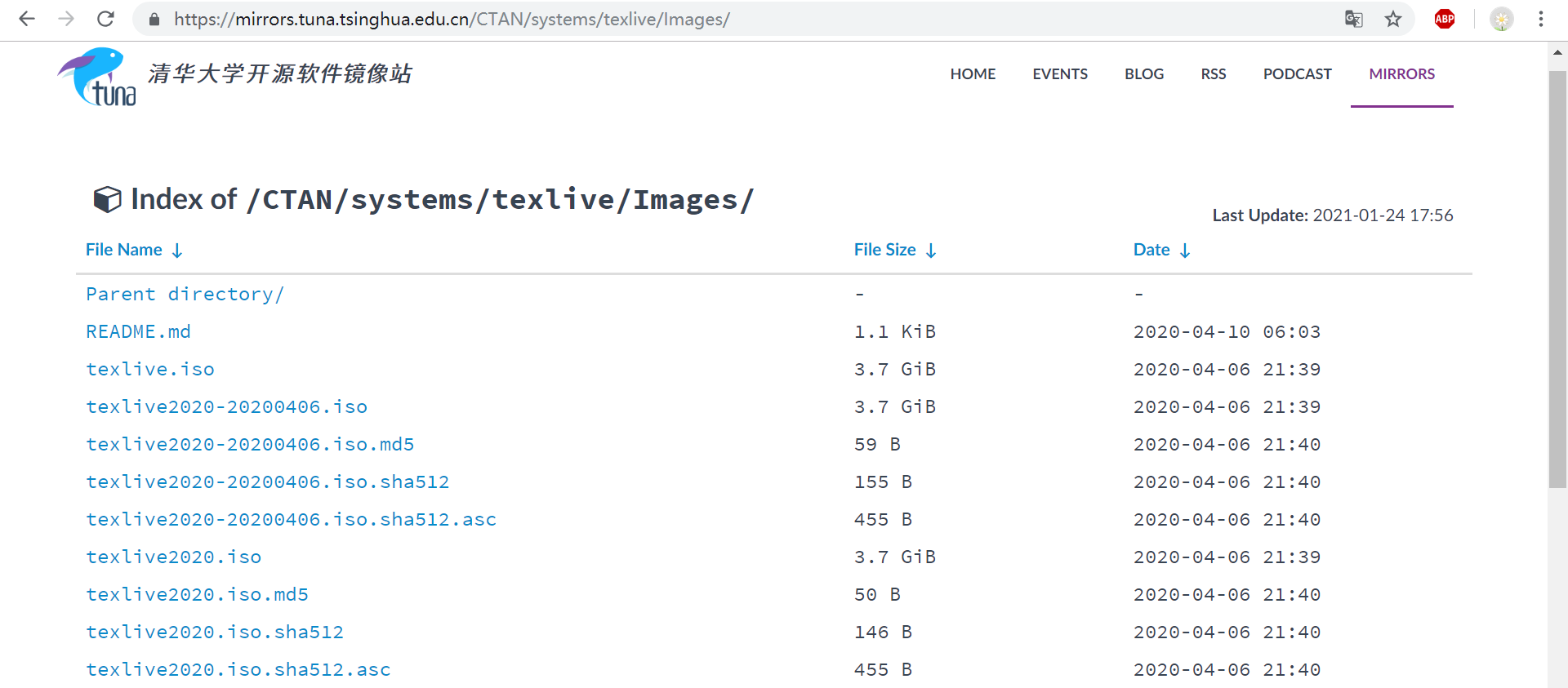The image size is (1568, 688).
Task: Click the vertical scrollbar thumb
Action: click(1557, 279)
